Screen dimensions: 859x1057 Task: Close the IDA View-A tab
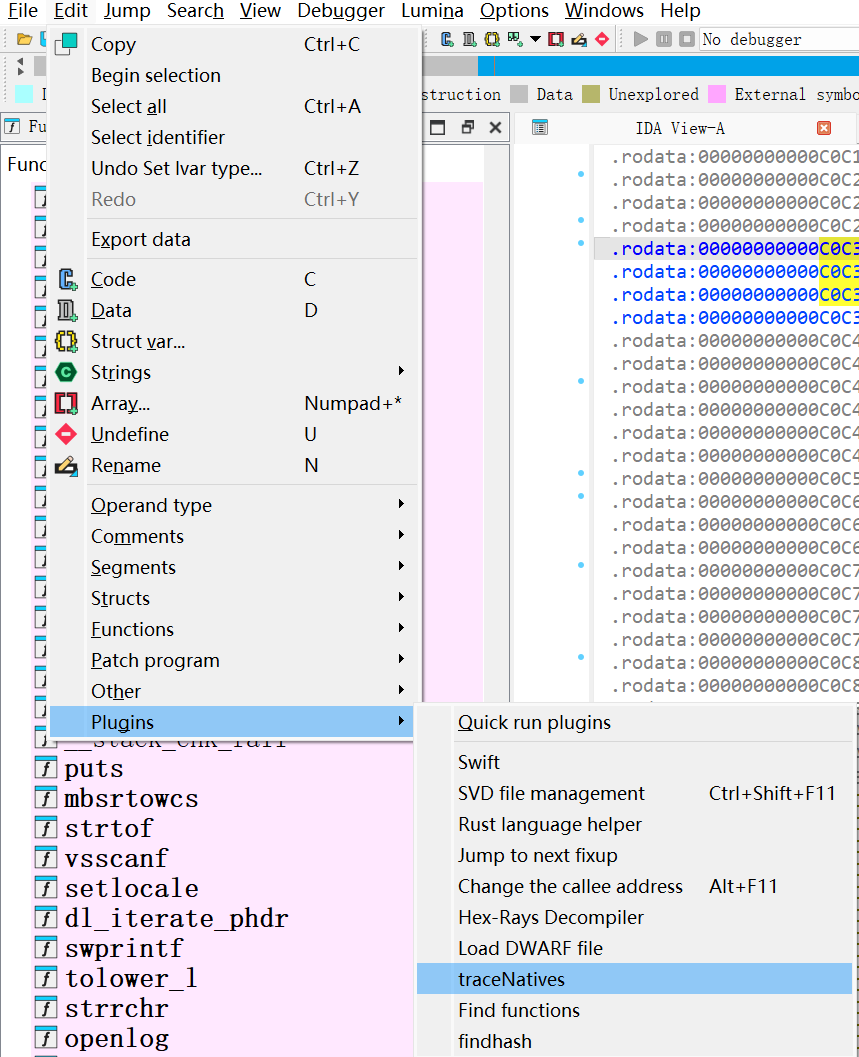(824, 128)
